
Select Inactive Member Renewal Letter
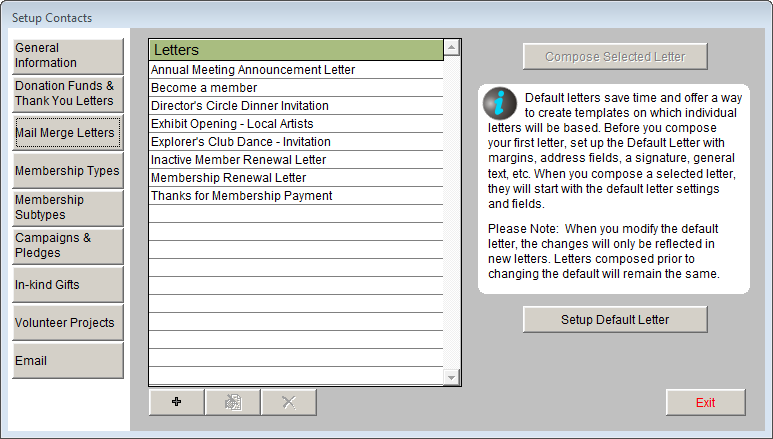tap(296, 160)
